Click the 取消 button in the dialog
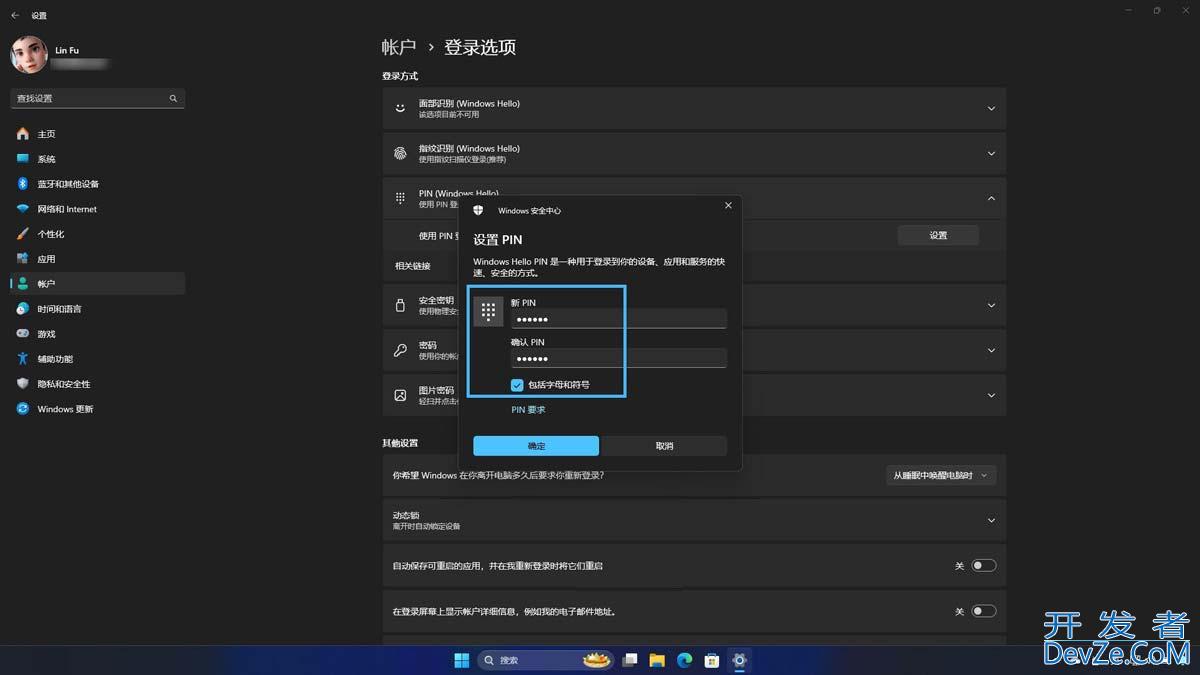This screenshot has height=675, width=1200. coord(664,446)
